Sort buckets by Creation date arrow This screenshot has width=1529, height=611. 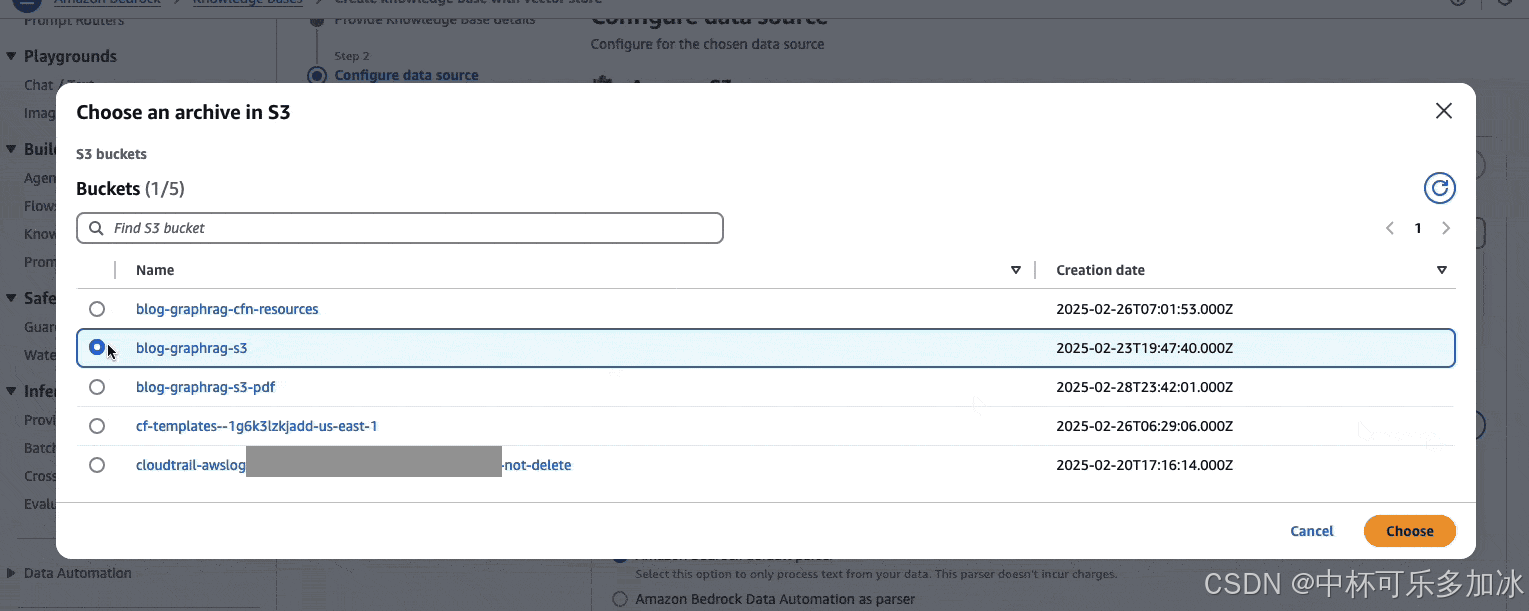point(1441,270)
